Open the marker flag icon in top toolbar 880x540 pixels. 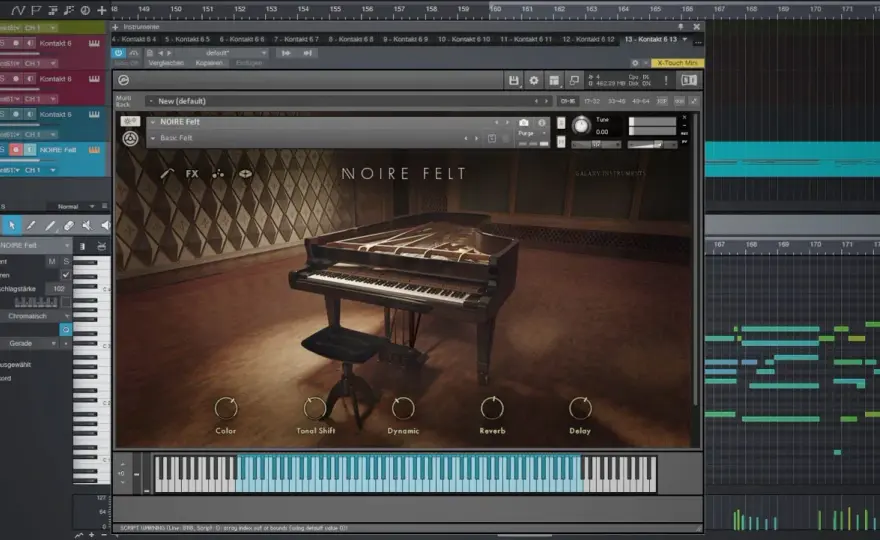36,10
